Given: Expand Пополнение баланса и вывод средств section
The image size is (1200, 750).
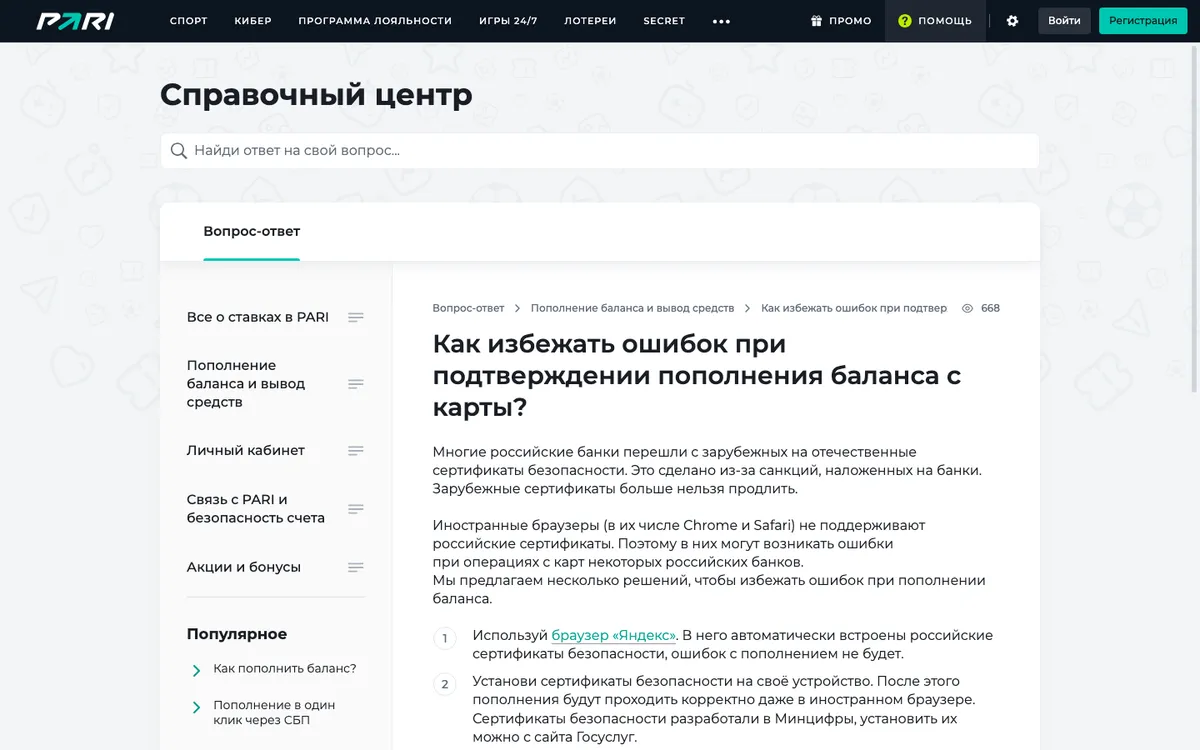Looking at the screenshot, I should 355,384.
